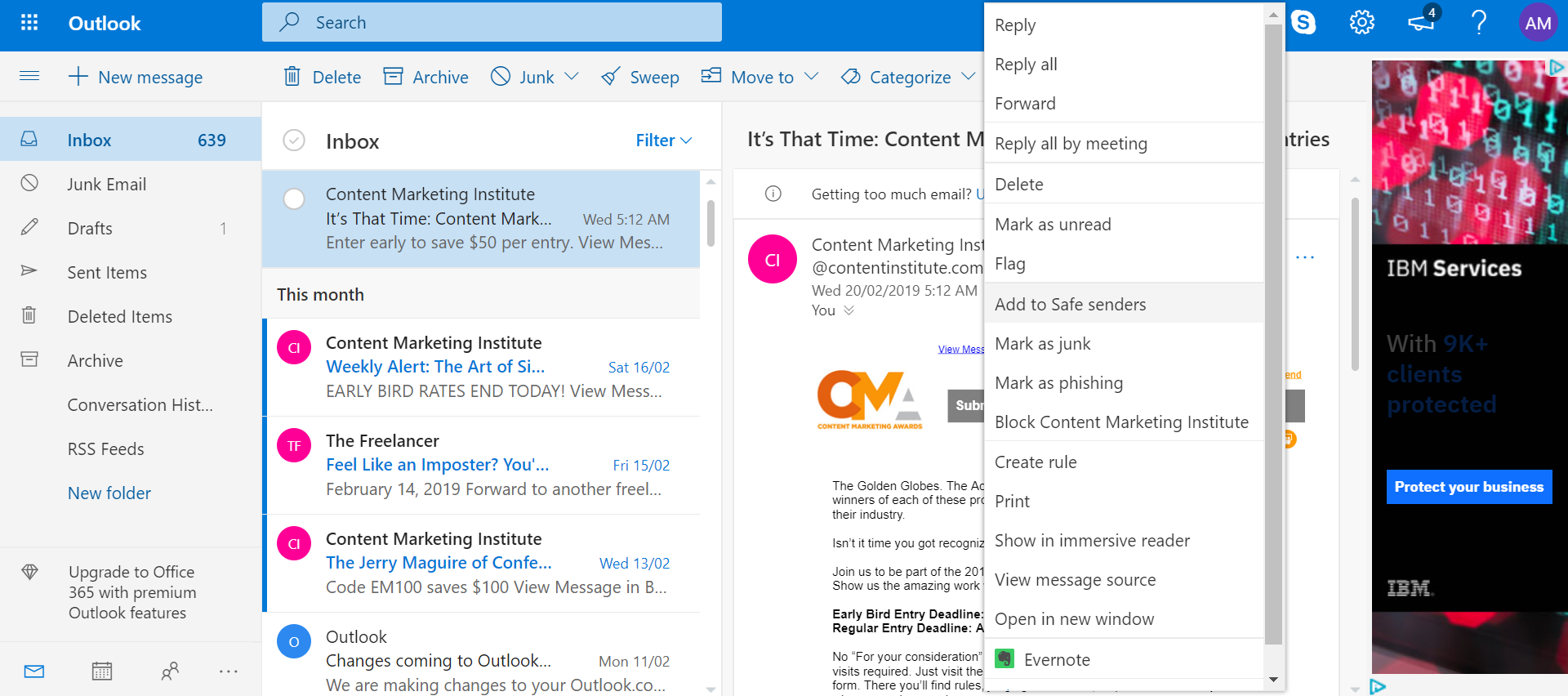Viewport: 1568px width, 696px height.
Task: Choose Forward in the context menu
Action: point(1124,104)
